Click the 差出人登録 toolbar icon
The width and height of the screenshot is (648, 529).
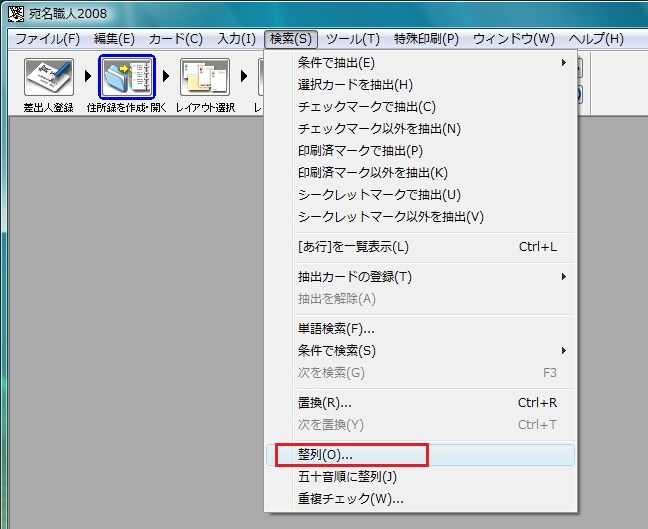tap(49, 77)
